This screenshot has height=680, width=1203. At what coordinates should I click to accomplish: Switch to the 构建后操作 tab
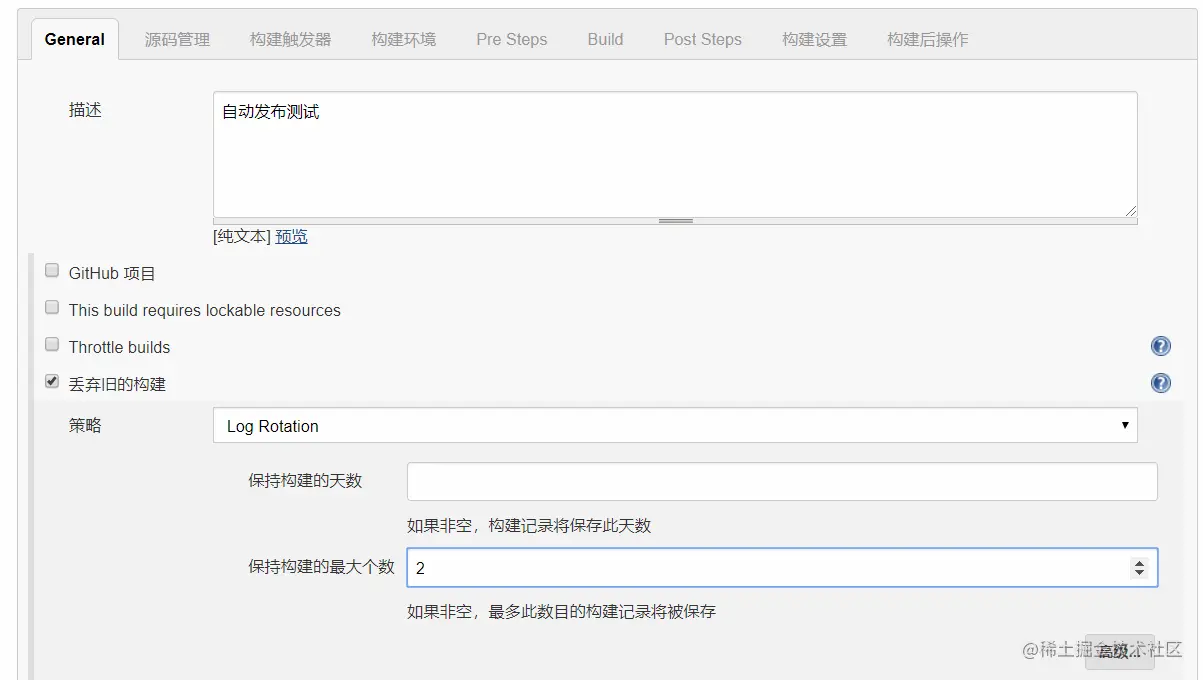point(927,40)
